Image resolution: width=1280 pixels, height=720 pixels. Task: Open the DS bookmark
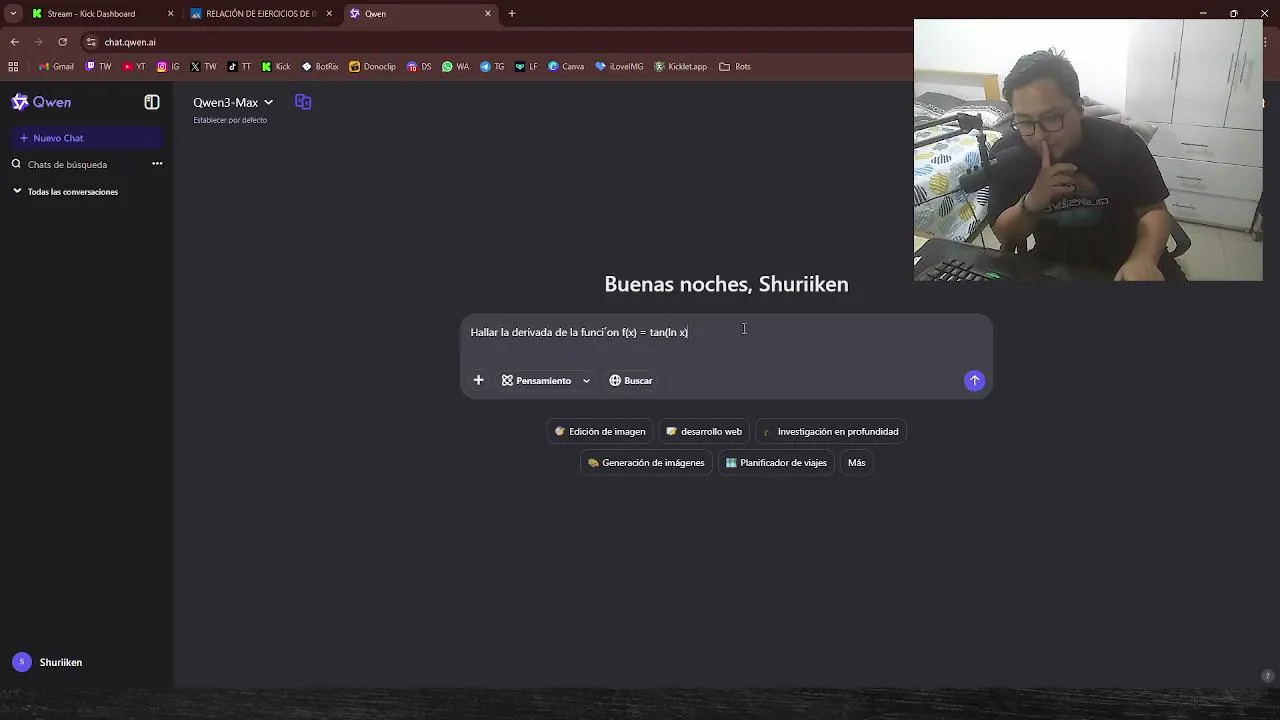(419, 67)
